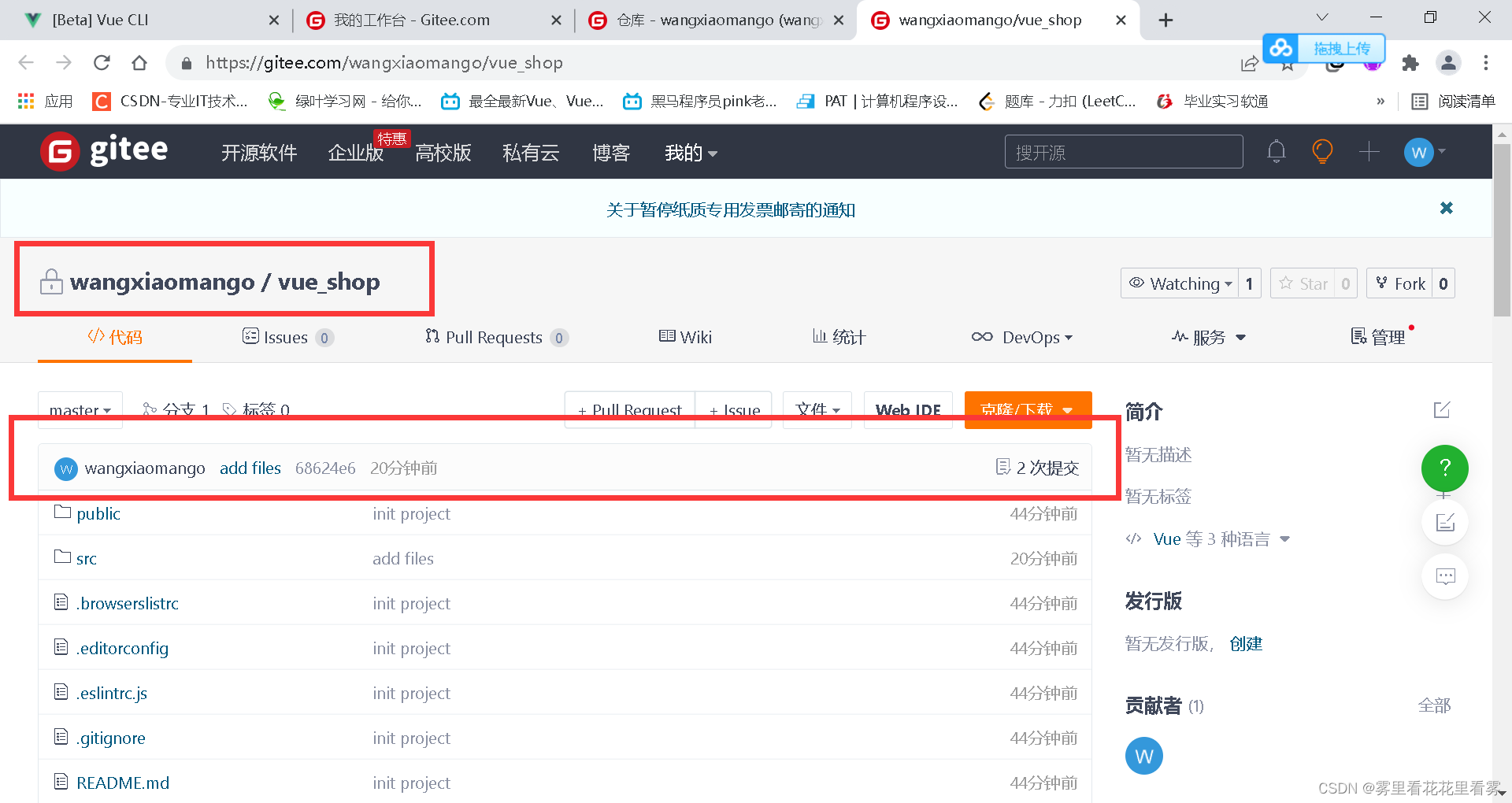
Task: Expand the 我的 header menu
Action: pos(691,153)
